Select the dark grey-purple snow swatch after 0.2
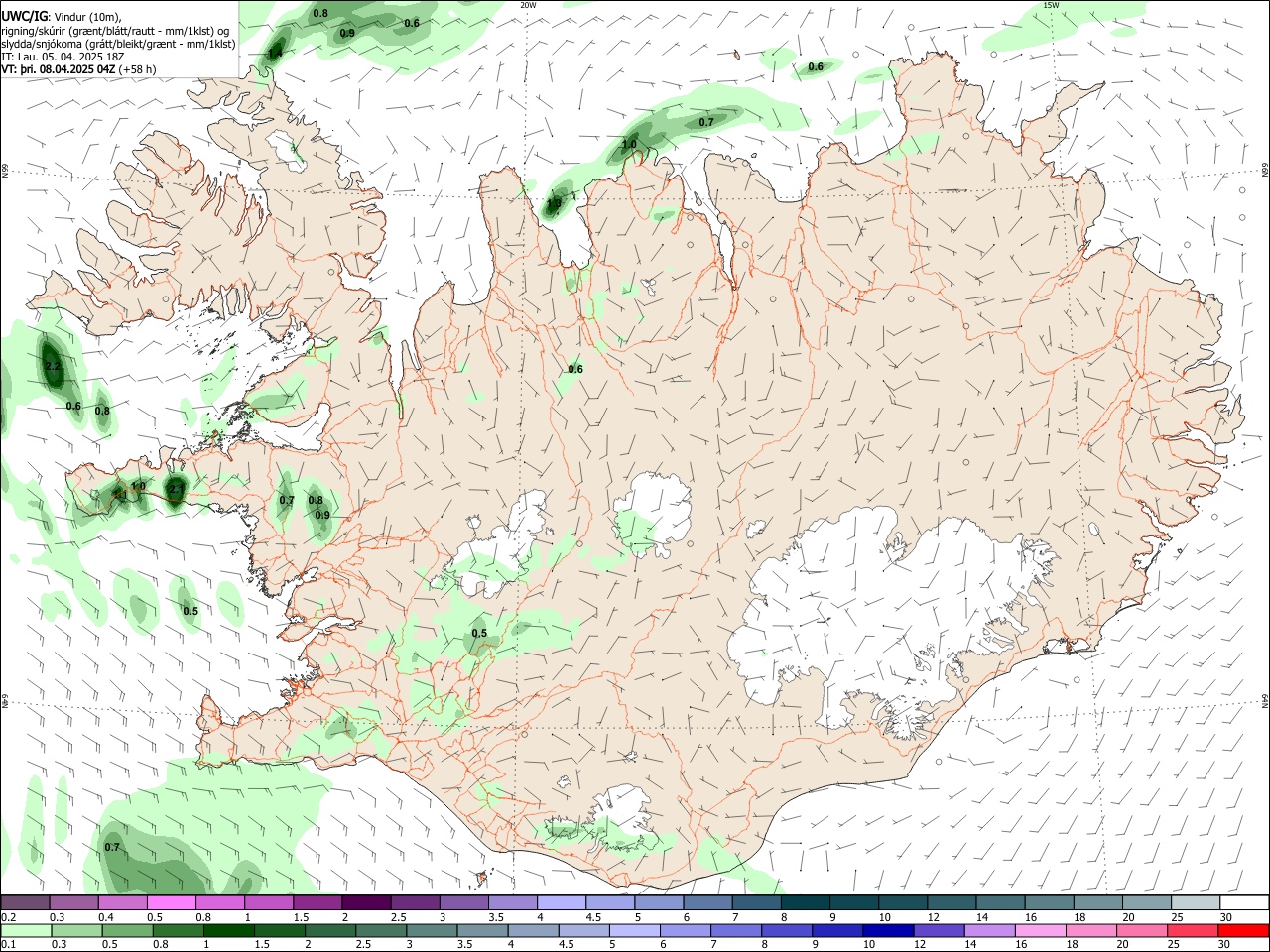Screen dimensions: 1270x952 (26, 902)
